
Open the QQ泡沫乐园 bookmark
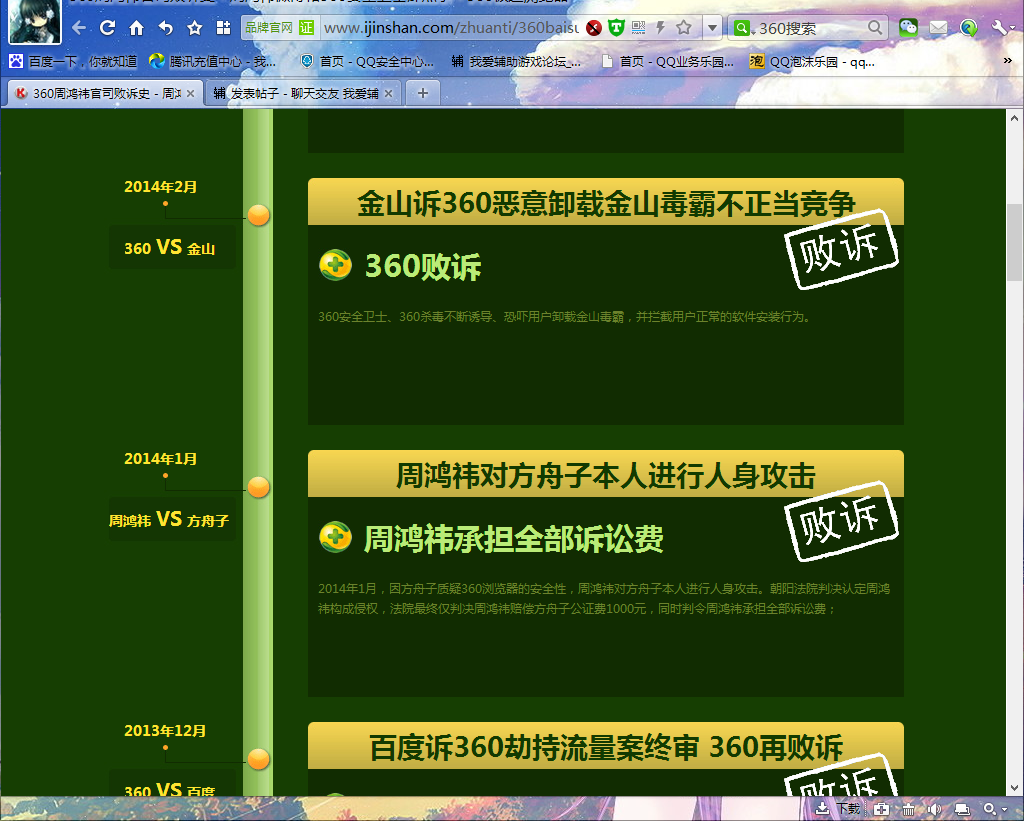[x=812, y=61]
